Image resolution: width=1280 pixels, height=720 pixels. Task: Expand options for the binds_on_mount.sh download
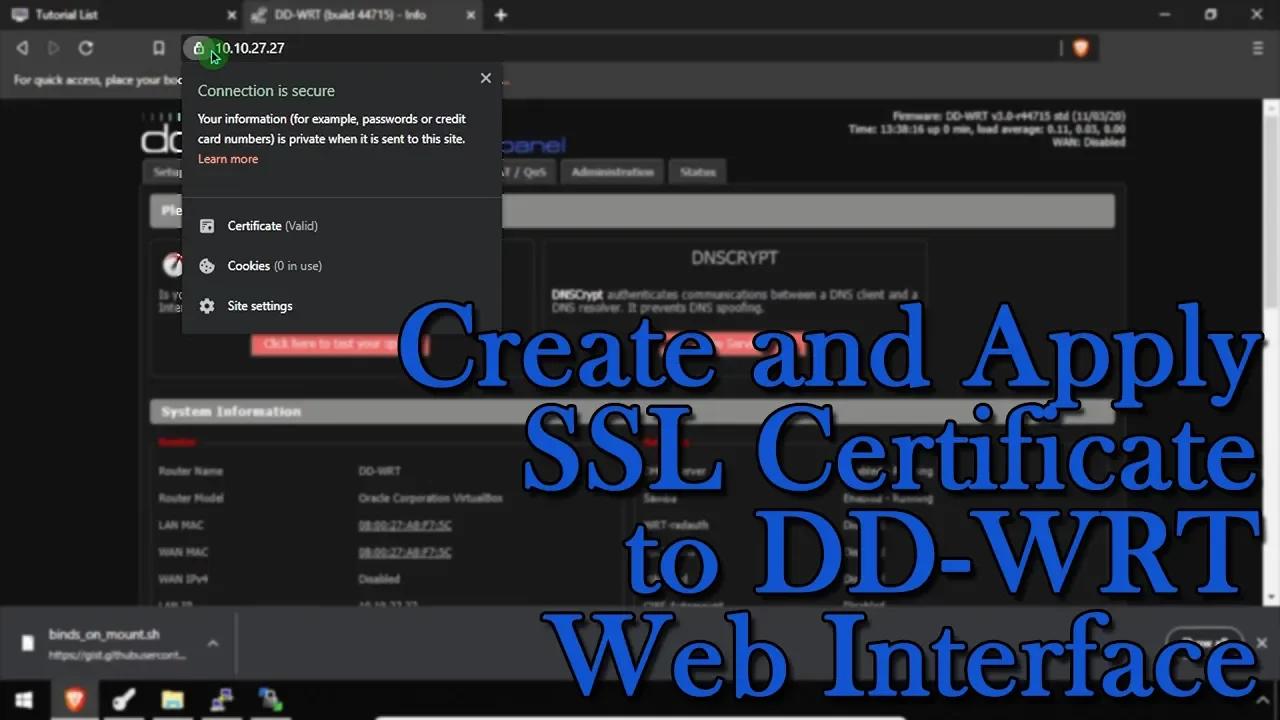point(212,645)
